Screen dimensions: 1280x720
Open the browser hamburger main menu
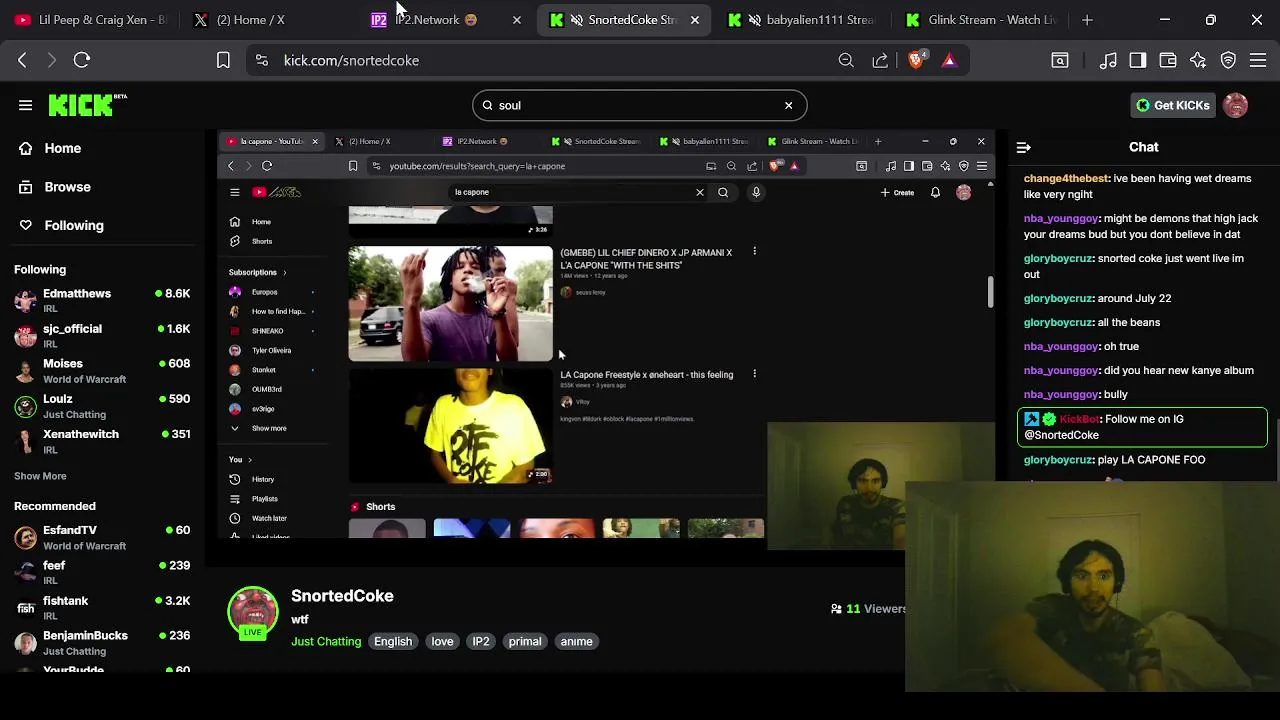1258,60
